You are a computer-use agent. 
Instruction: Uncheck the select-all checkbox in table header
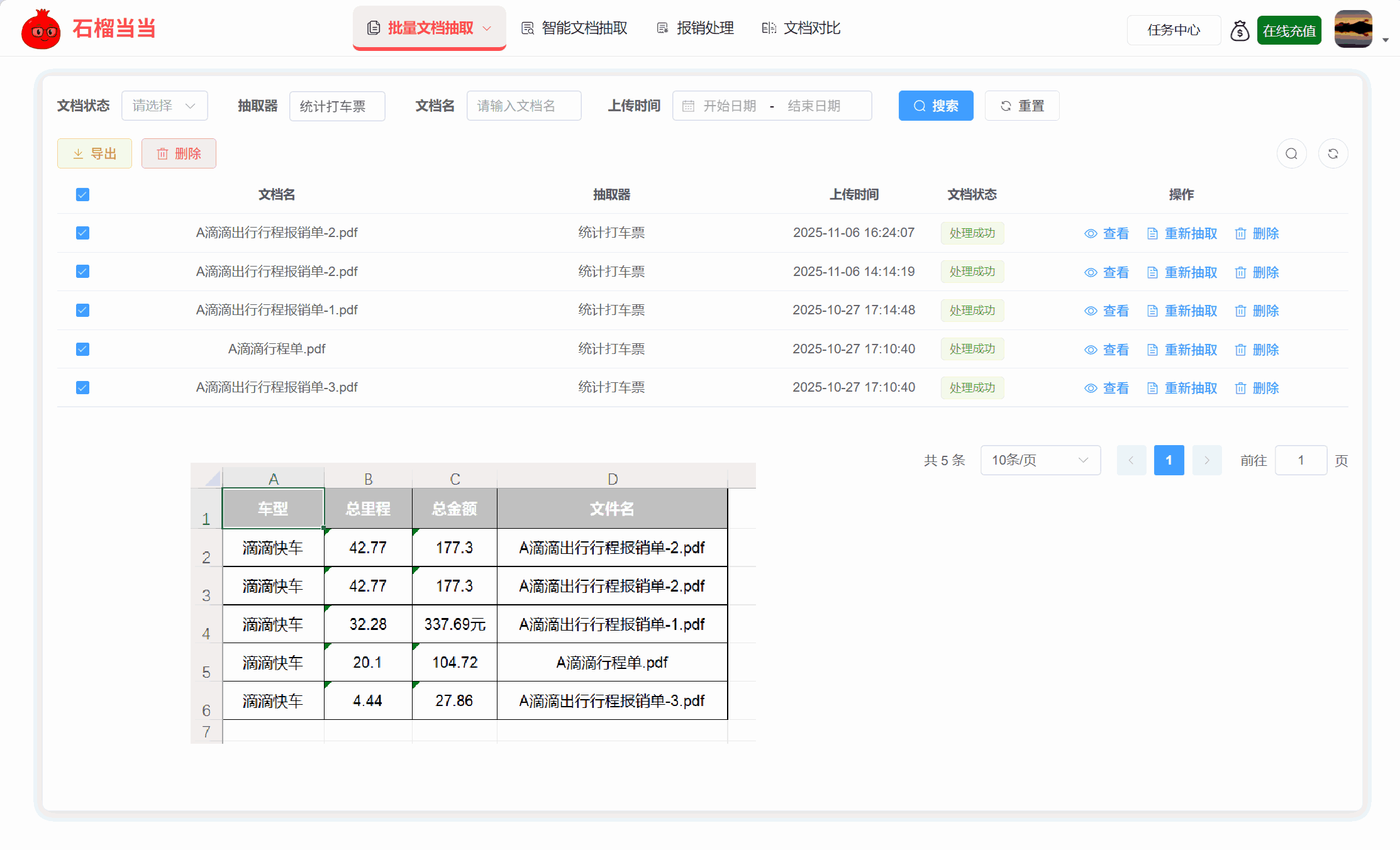tap(82, 194)
